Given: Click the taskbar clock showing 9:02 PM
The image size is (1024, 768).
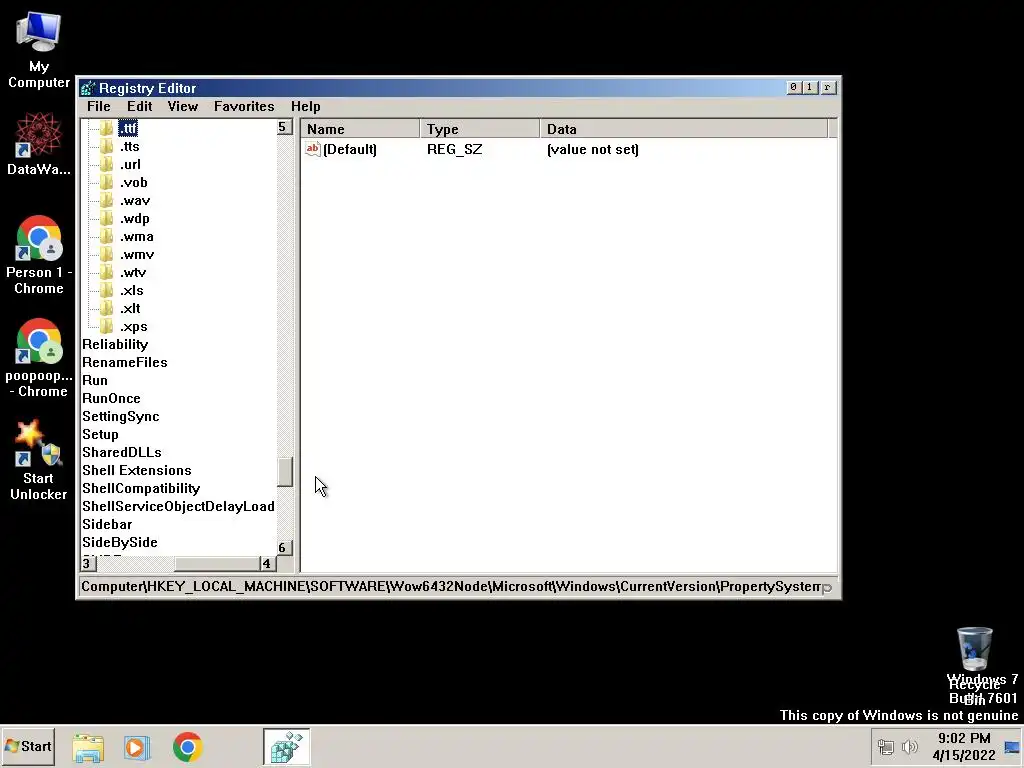Looking at the screenshot, I should coord(964,746).
